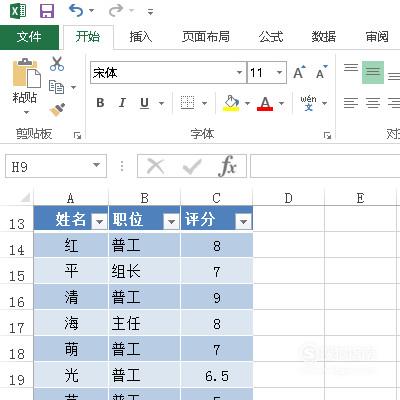Apply cell borders with the border icon
Screen dimensions: 400x400
pyautogui.click(x=187, y=103)
